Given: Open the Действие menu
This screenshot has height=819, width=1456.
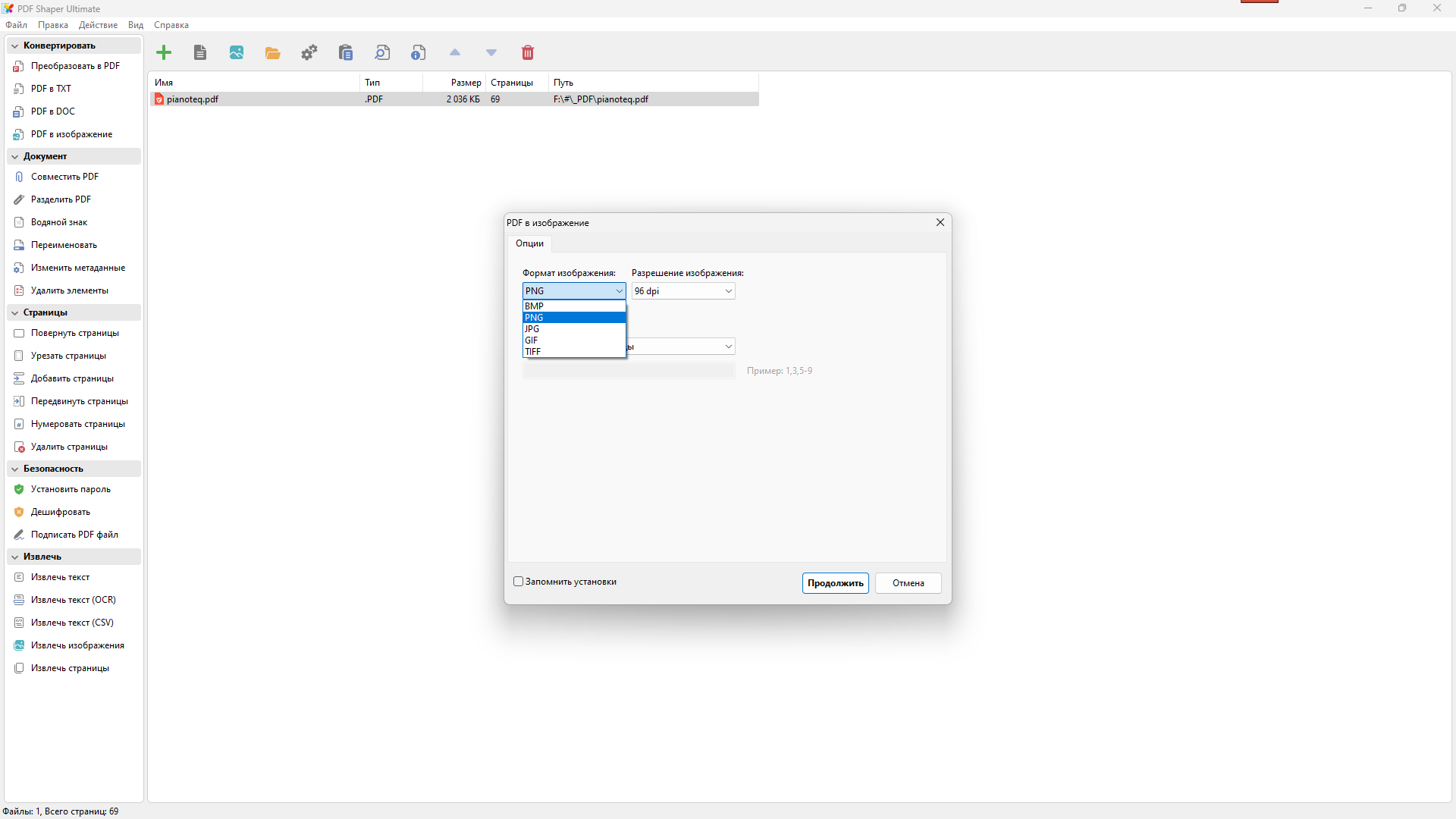Looking at the screenshot, I should pyautogui.click(x=98, y=25).
